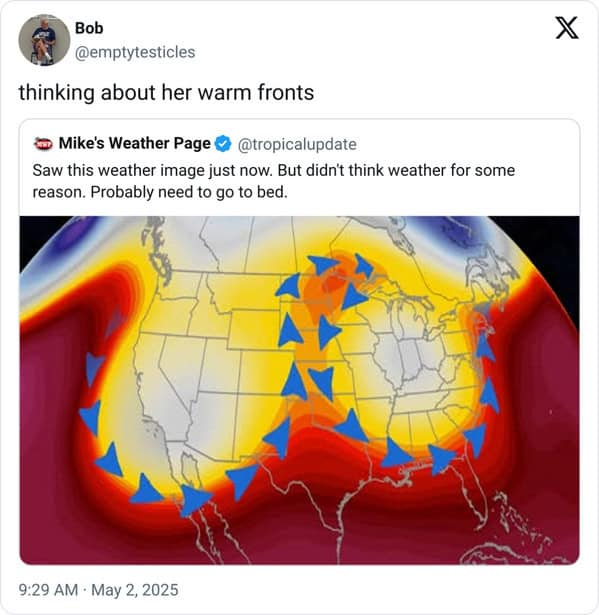Screen dimensions: 599x615
Task: Click the 9:29 AM May 2, 2025 timestamp
Action: pos(98,590)
